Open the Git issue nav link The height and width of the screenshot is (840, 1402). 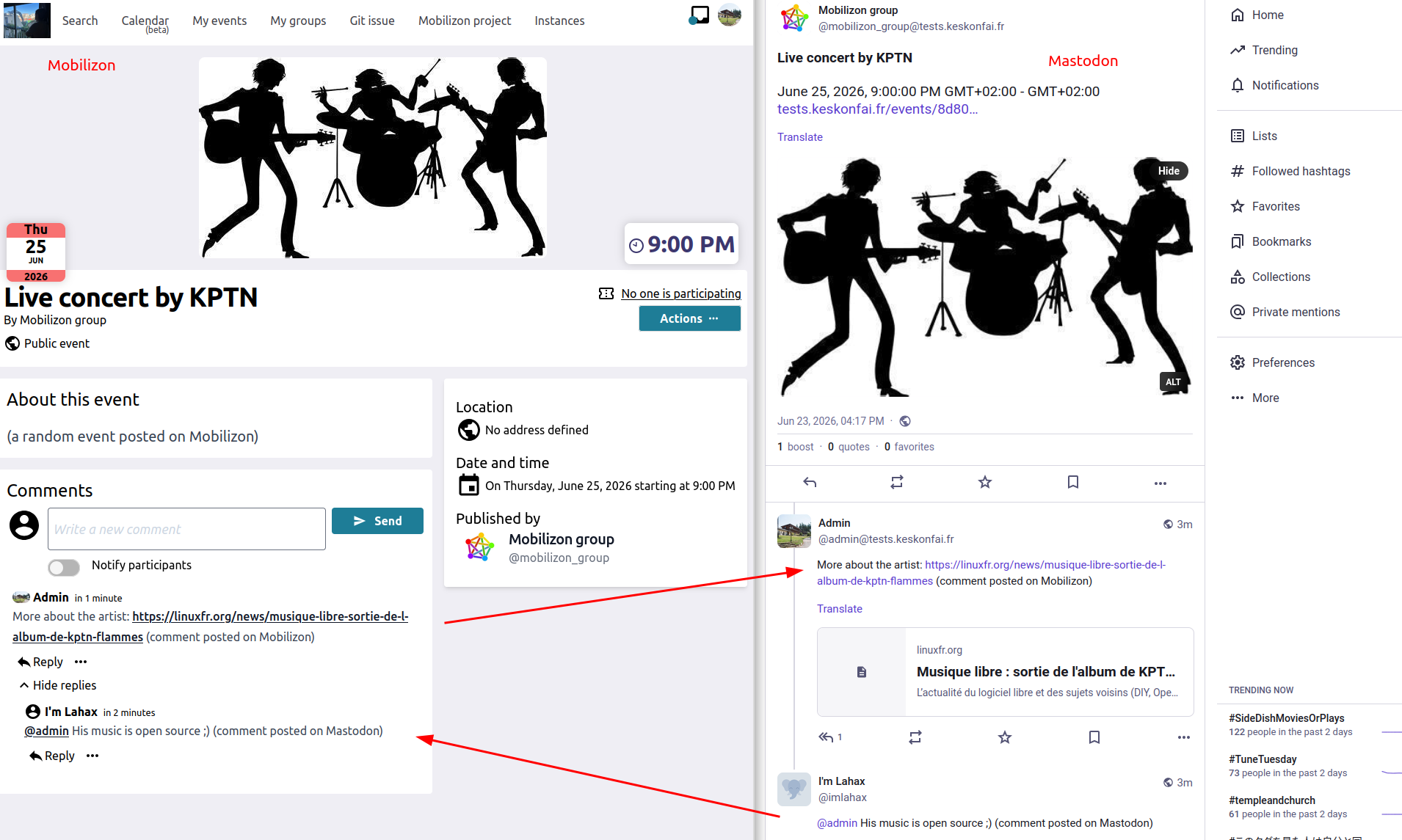pos(372,21)
